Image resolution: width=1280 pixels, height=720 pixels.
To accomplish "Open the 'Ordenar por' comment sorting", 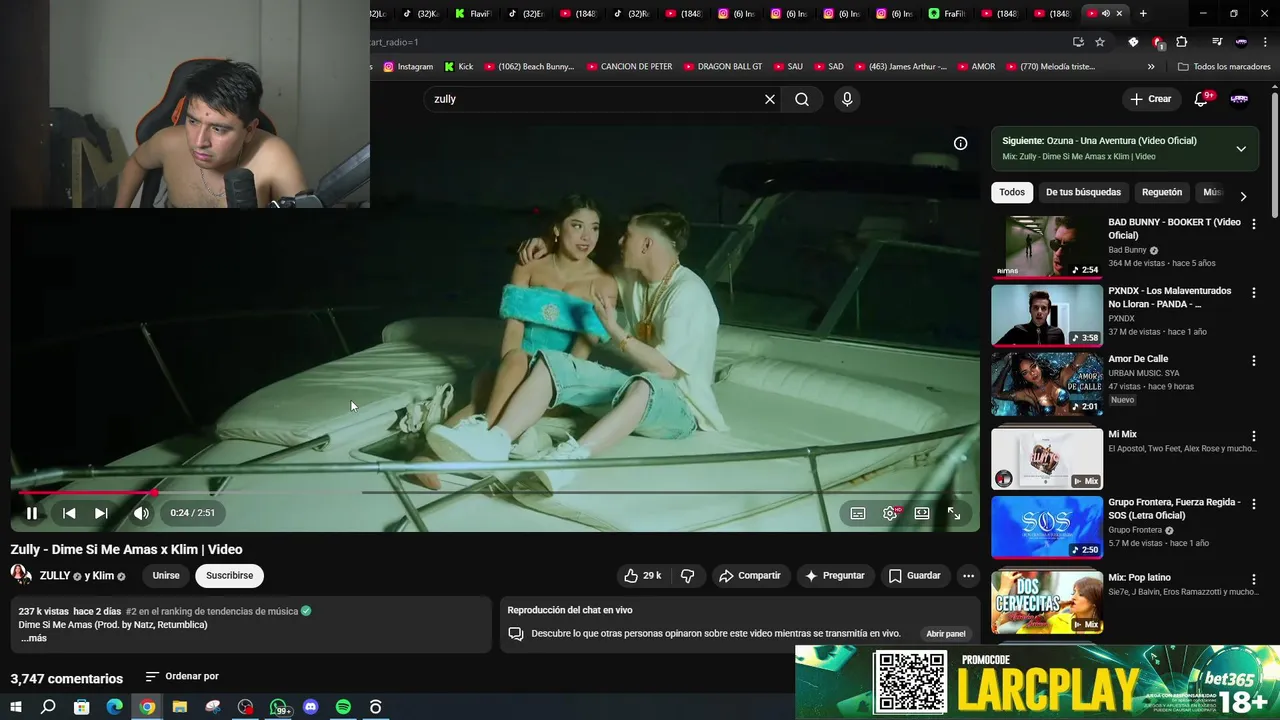I will coord(181,677).
